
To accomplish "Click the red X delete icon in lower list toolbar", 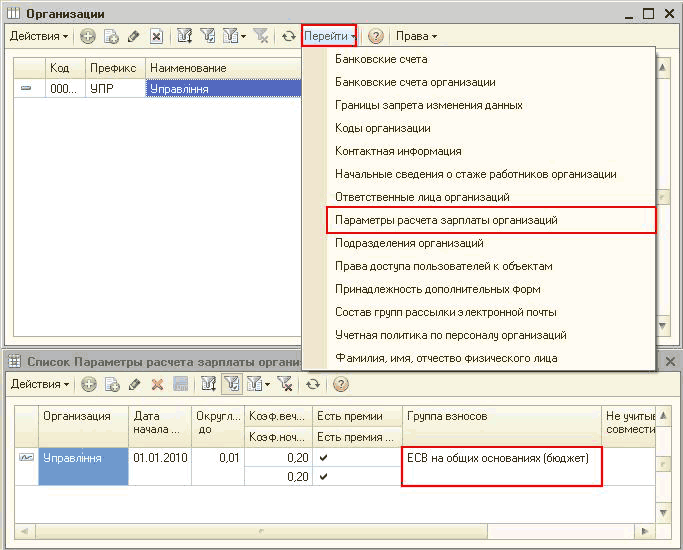I will 157,384.
